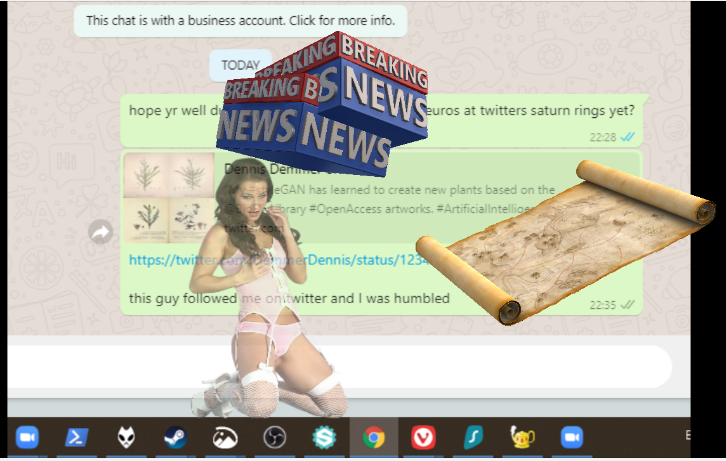726x461 pixels.
Task: Select the Google Chrome taskbar icon
Action: pyautogui.click(x=374, y=437)
